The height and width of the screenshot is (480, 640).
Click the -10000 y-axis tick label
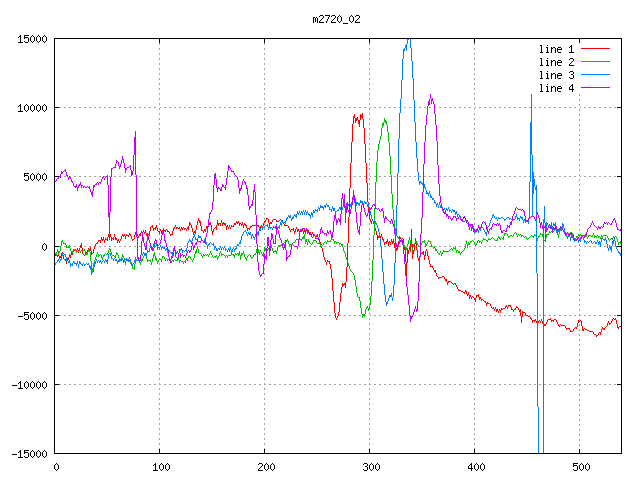(29, 385)
